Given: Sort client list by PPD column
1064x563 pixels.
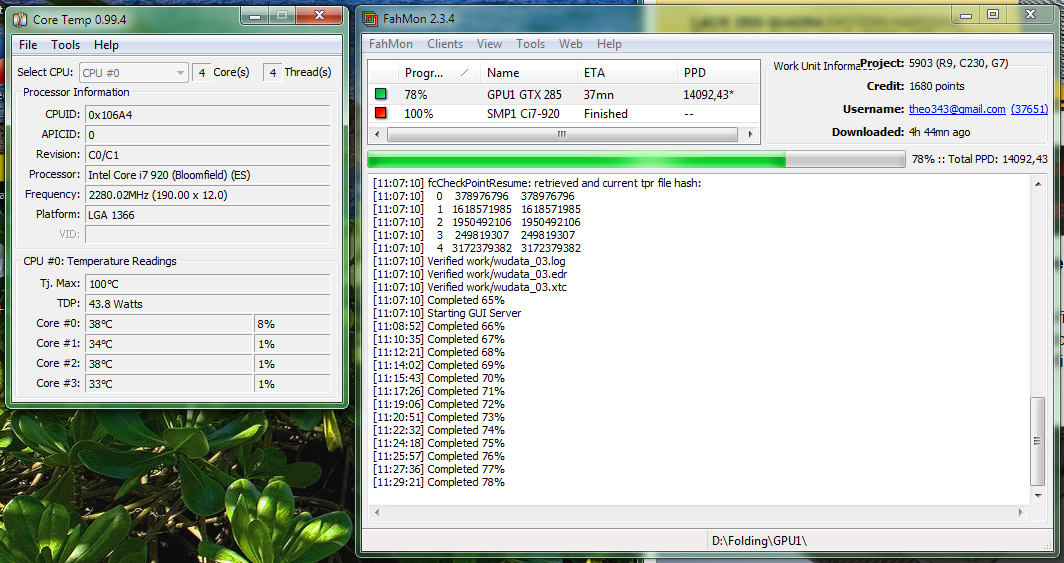Looking at the screenshot, I should click(x=718, y=73).
